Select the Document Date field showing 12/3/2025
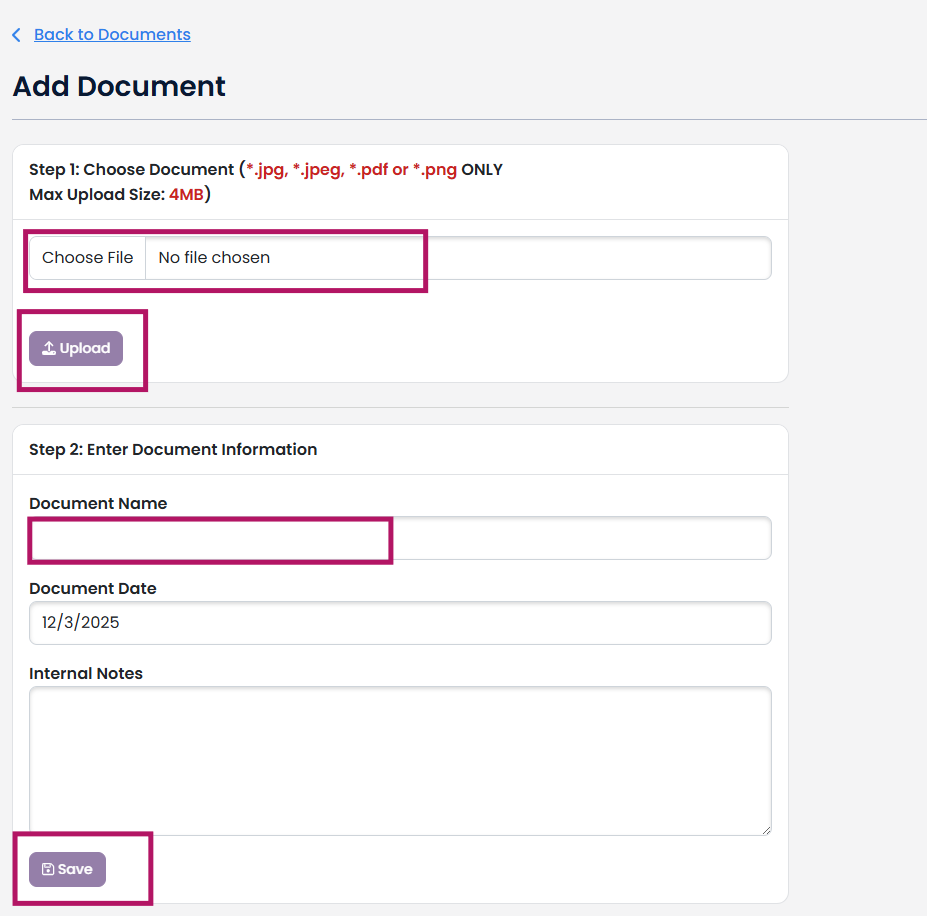Viewport: 927px width, 916px height. 400,623
